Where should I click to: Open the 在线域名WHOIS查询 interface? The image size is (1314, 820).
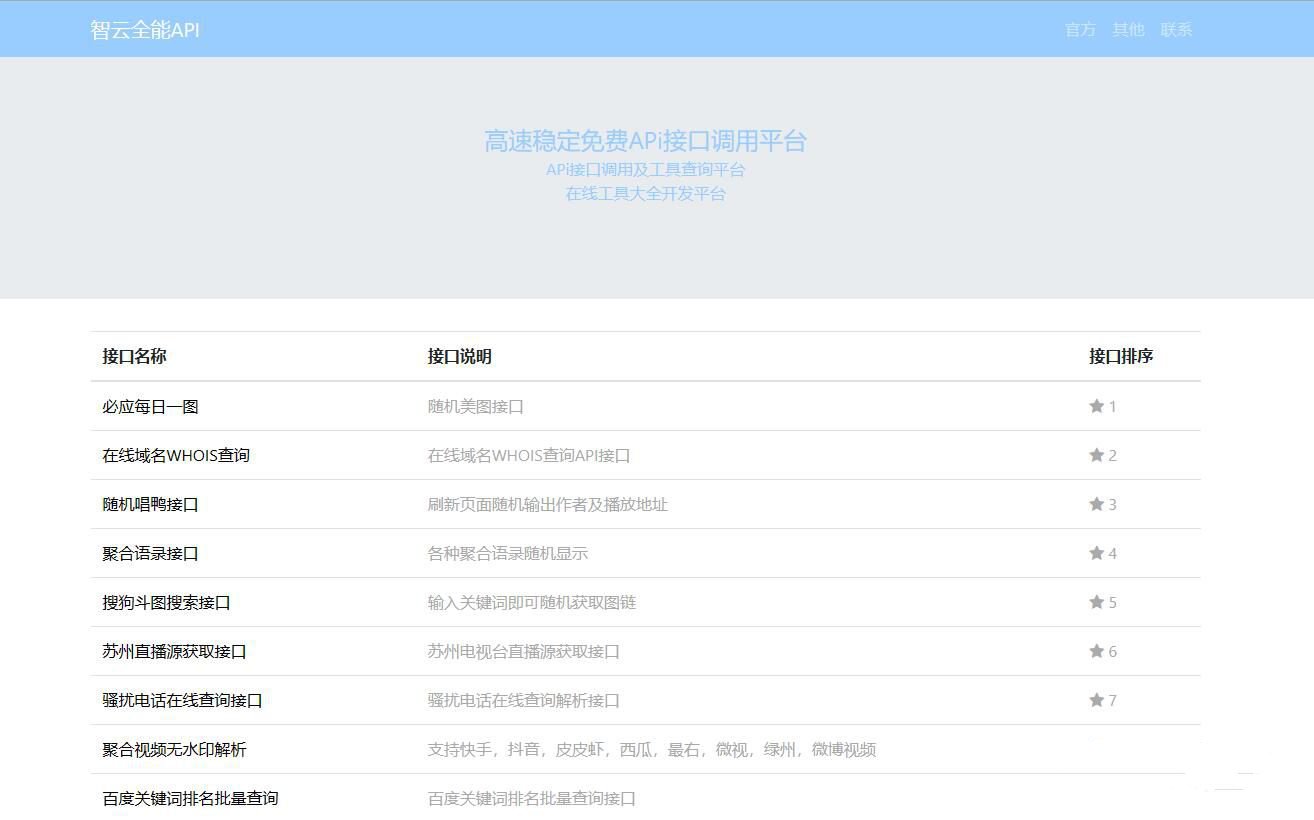176,455
